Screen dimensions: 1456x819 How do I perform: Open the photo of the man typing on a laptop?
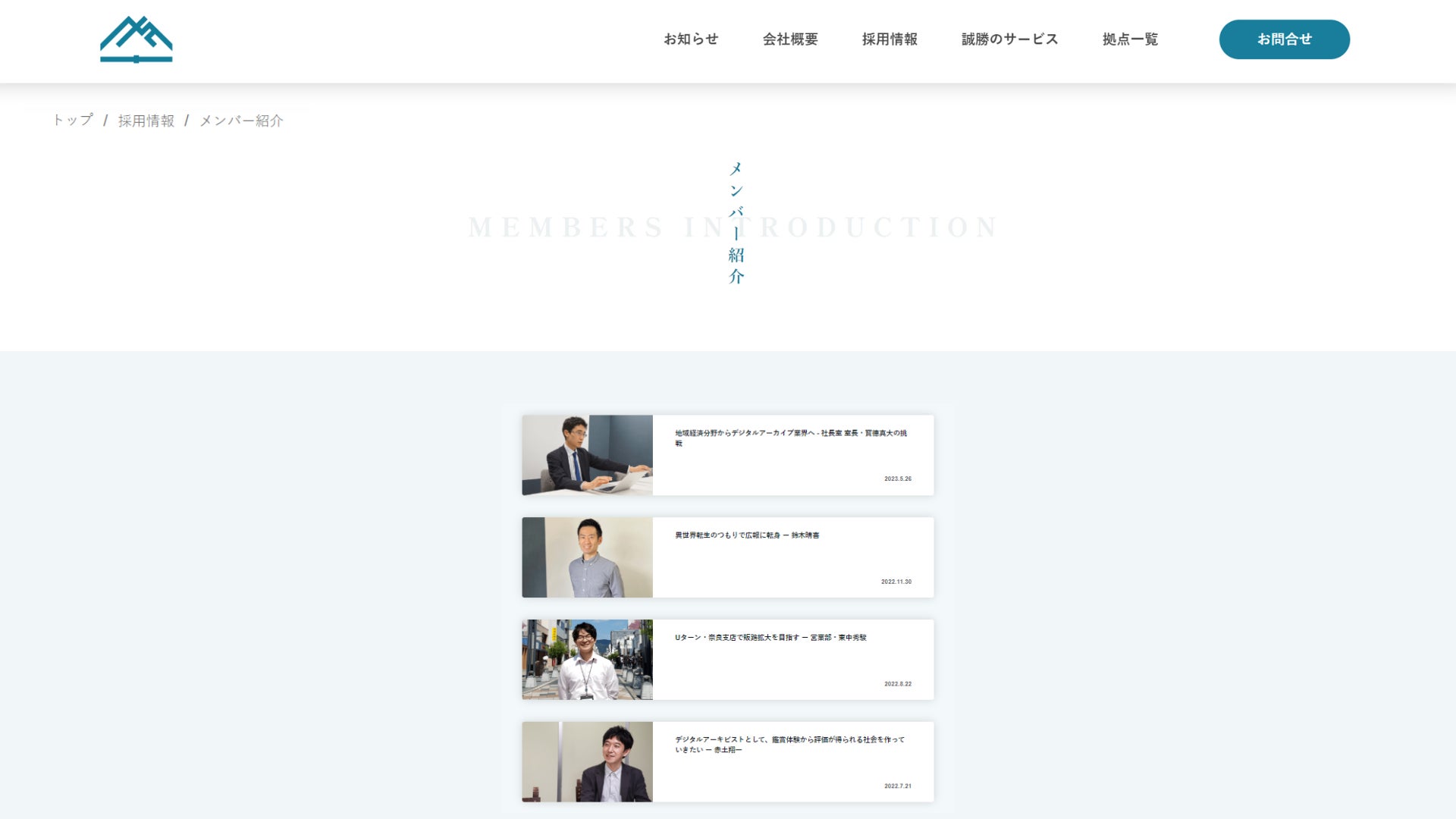pyautogui.click(x=587, y=455)
